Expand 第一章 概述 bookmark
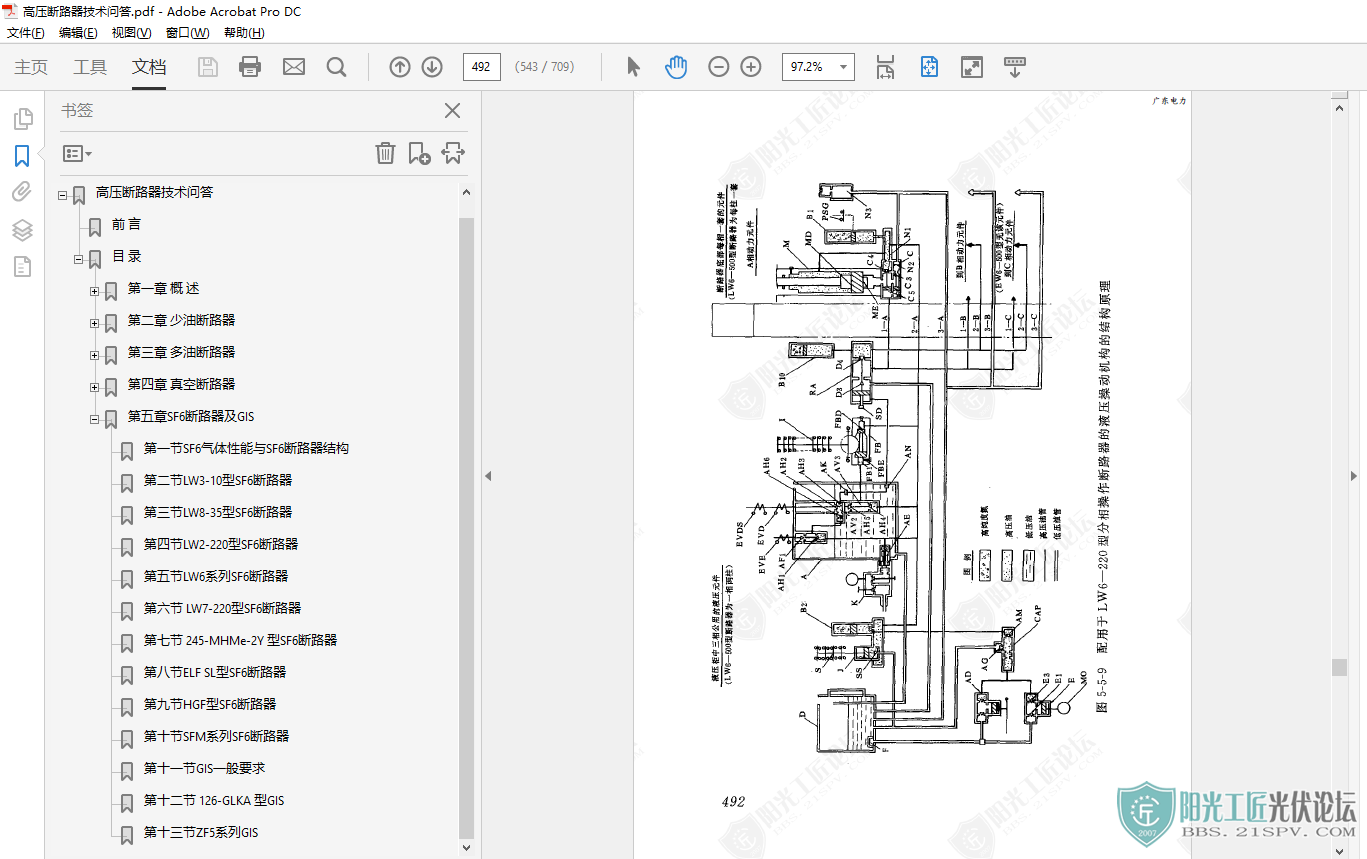Viewport: 1367px width, 859px height. (x=95, y=292)
